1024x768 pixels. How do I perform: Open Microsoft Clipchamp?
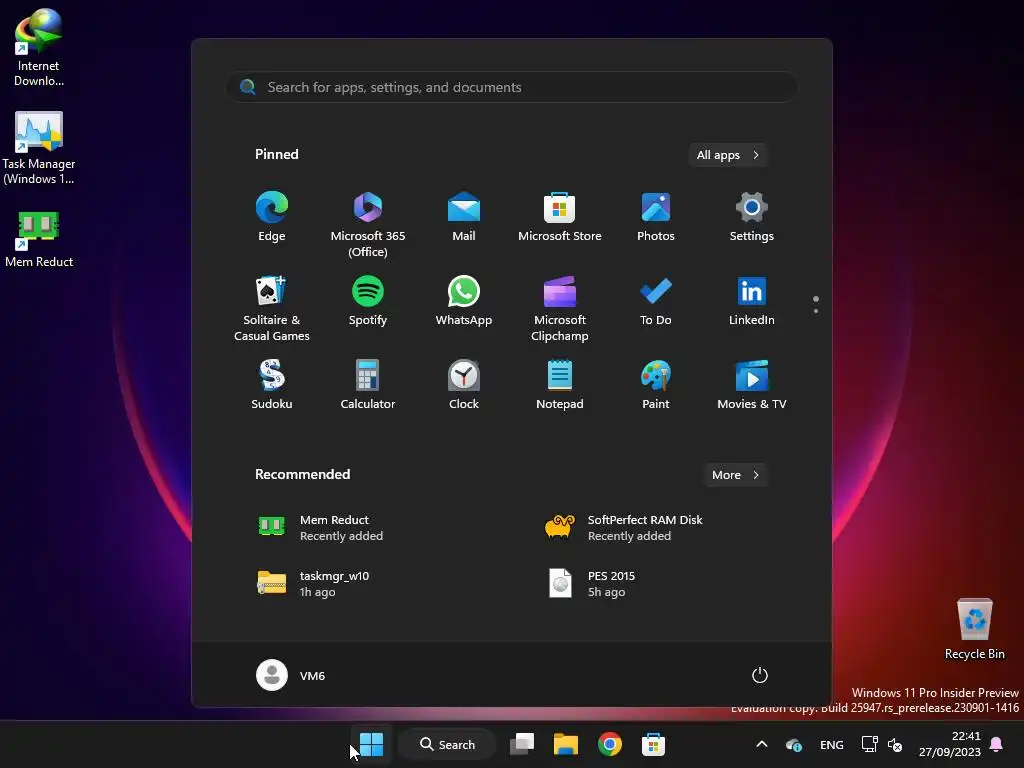pyautogui.click(x=560, y=308)
